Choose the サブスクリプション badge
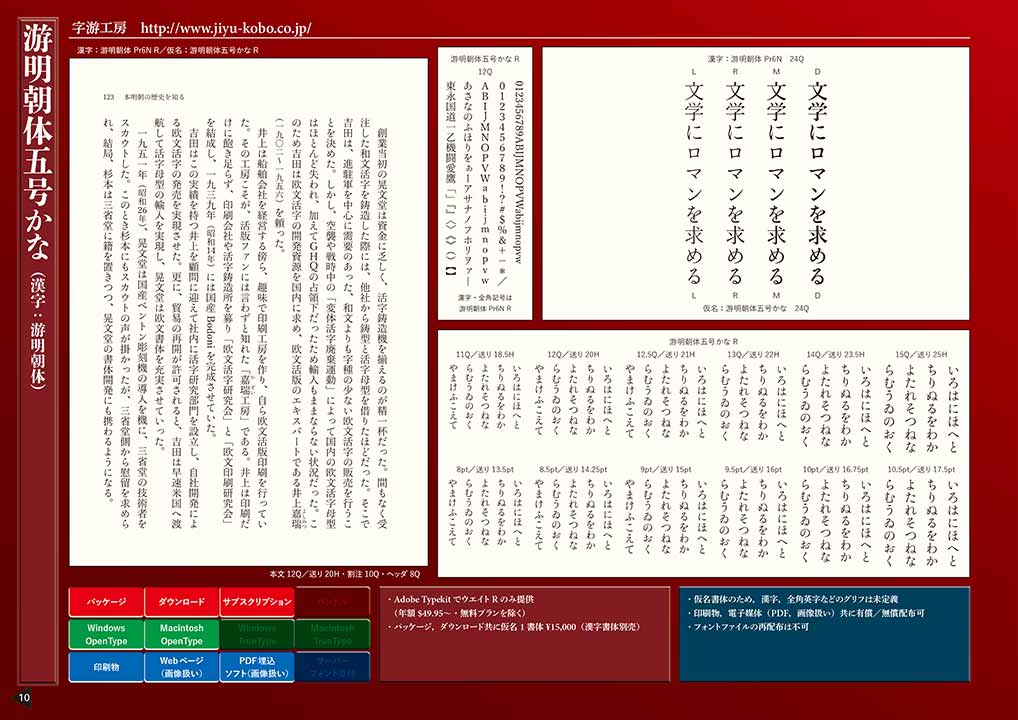Viewport: 1018px width, 720px height. pos(257,602)
